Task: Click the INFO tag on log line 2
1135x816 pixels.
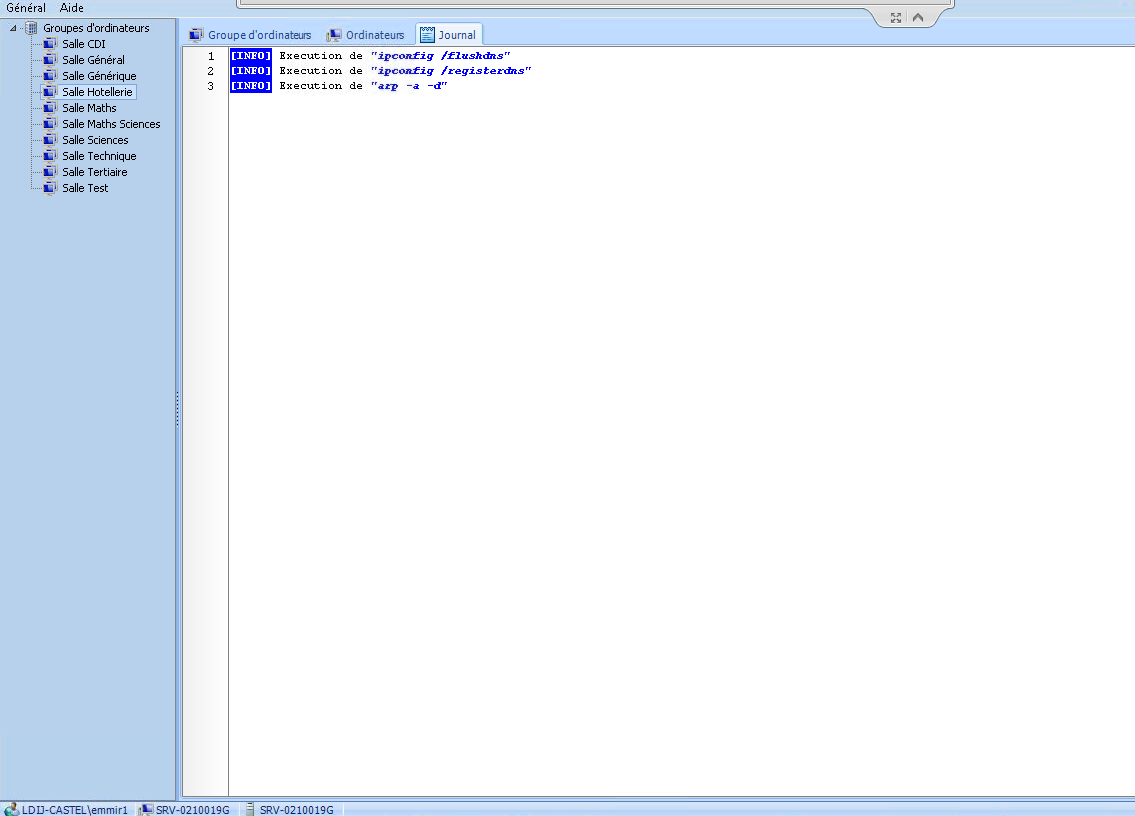Action: pos(250,71)
